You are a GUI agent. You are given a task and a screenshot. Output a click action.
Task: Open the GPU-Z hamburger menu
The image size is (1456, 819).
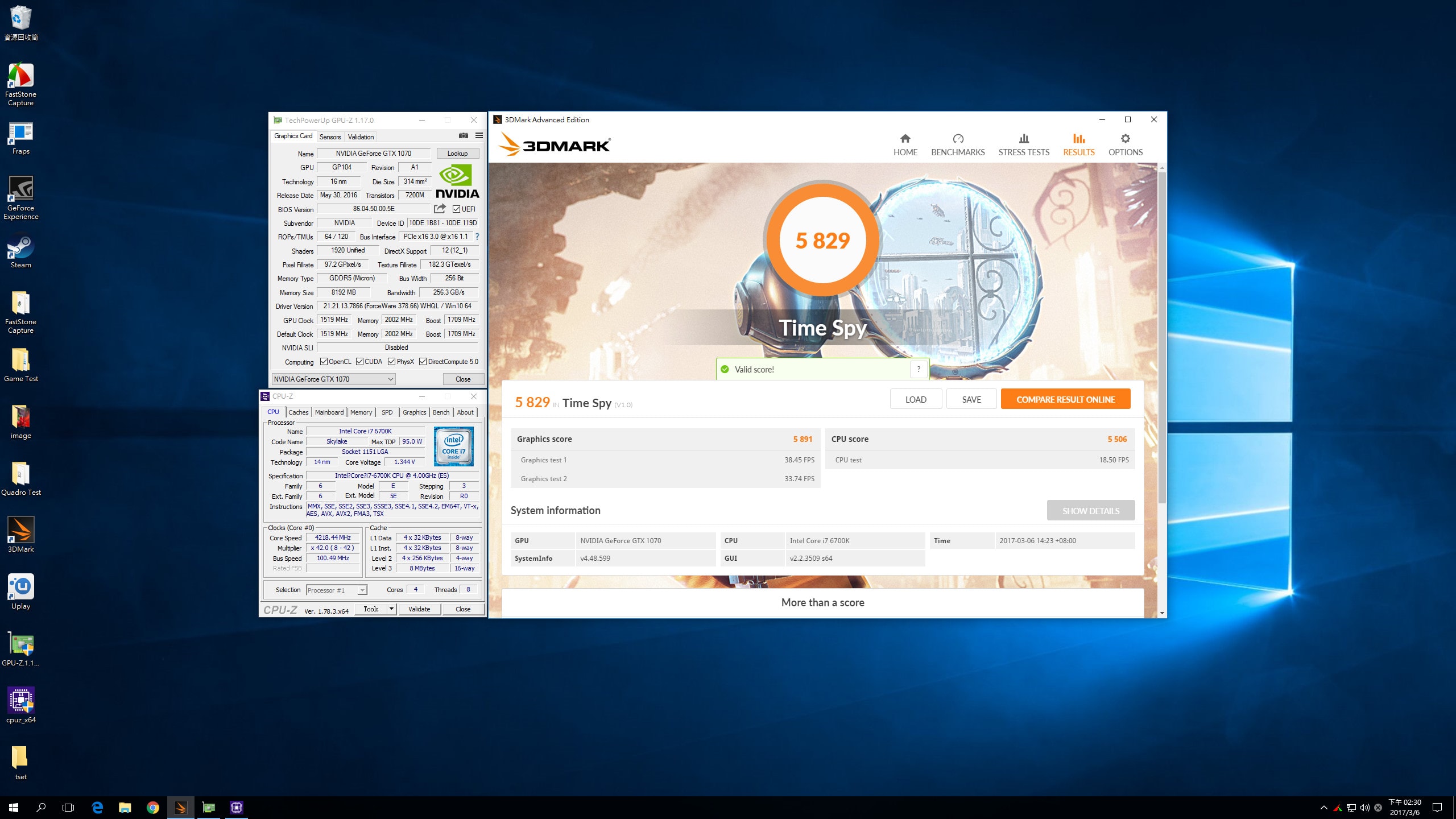(479, 136)
